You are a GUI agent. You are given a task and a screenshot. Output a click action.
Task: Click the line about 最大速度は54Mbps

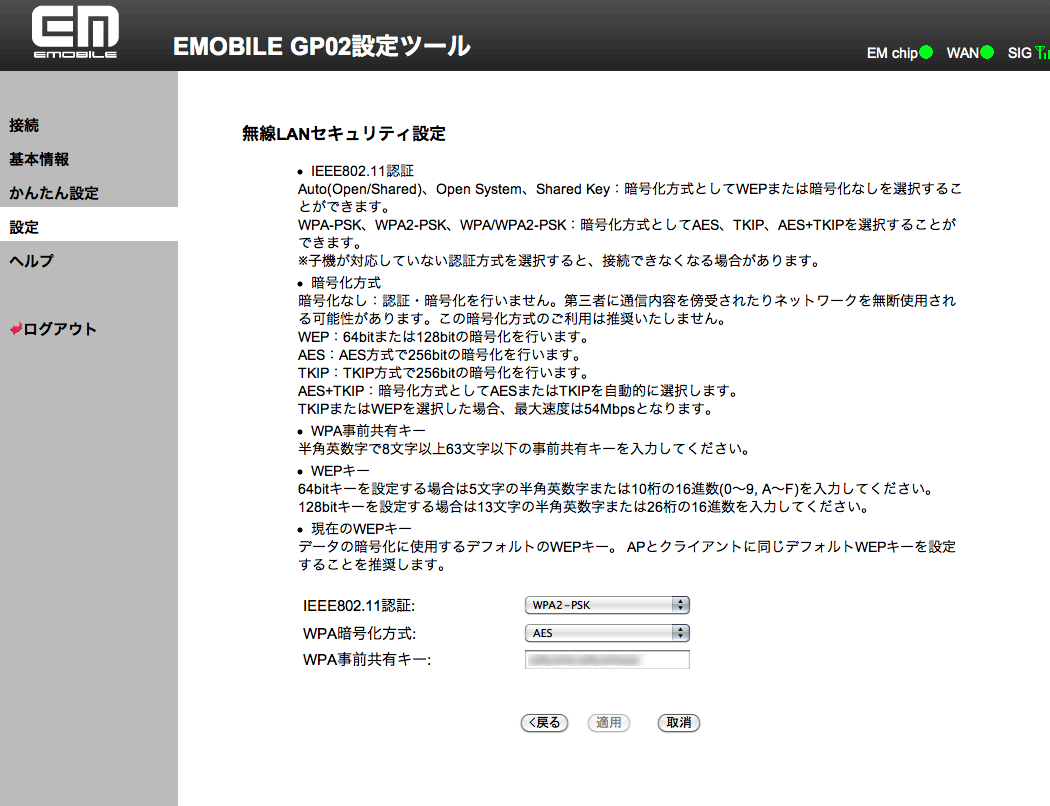tap(507, 409)
